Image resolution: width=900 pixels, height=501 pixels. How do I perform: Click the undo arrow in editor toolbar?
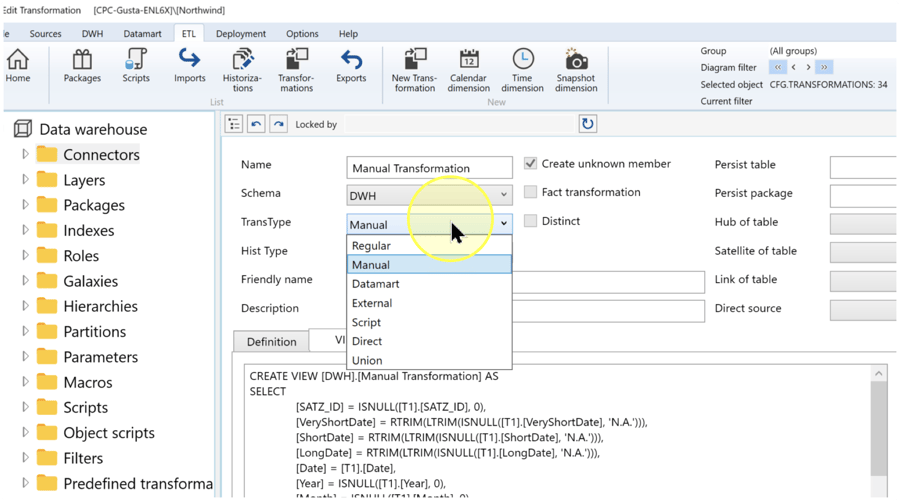[256, 124]
